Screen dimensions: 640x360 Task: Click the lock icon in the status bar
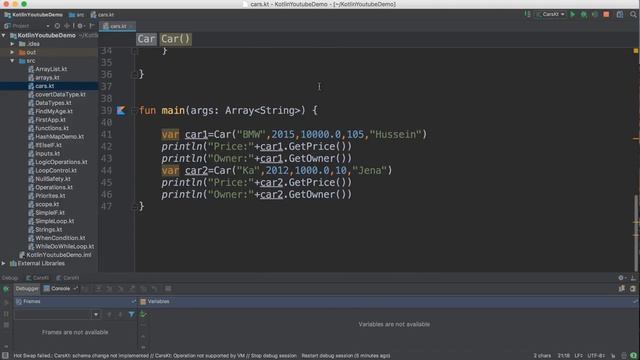coord(613,356)
